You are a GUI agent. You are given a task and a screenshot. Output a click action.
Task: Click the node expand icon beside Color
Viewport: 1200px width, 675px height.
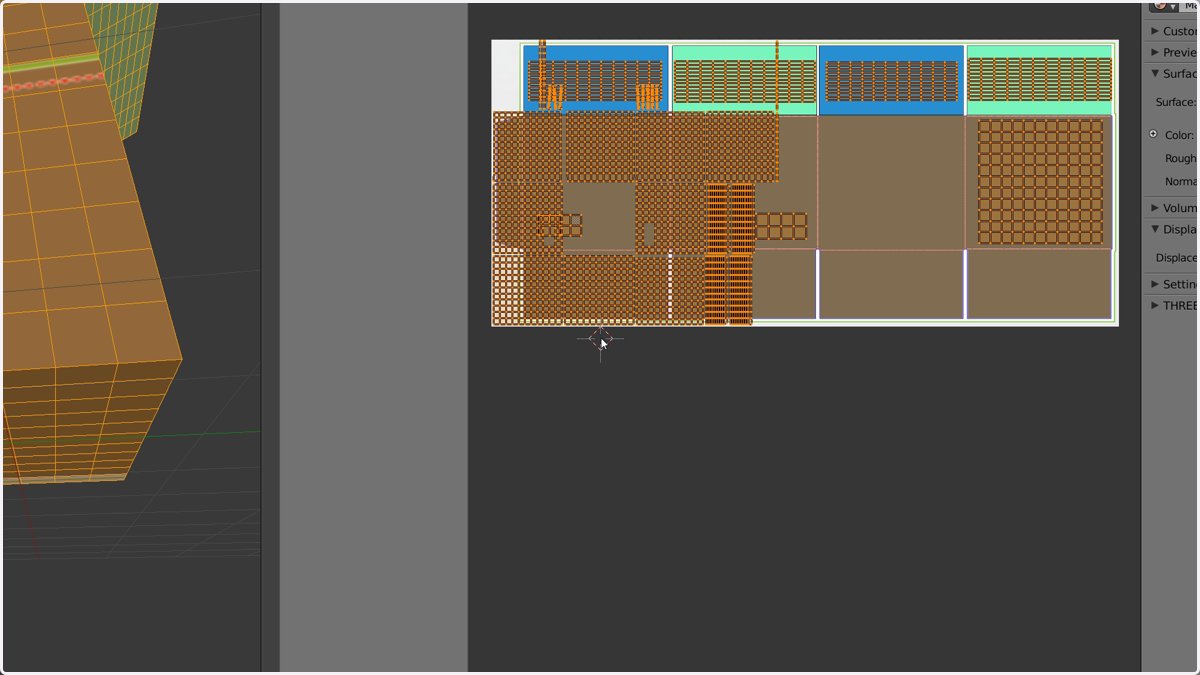pos(1153,134)
